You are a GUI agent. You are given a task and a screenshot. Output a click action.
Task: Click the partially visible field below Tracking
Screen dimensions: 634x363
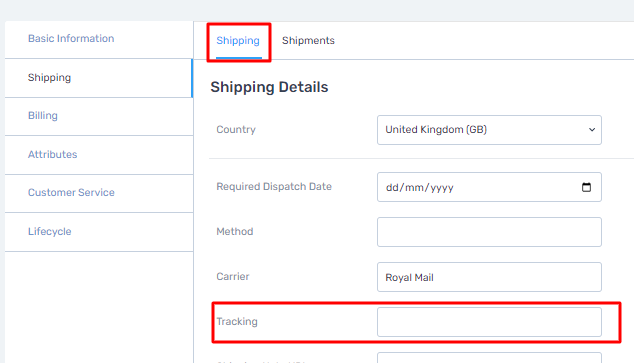[489, 358]
